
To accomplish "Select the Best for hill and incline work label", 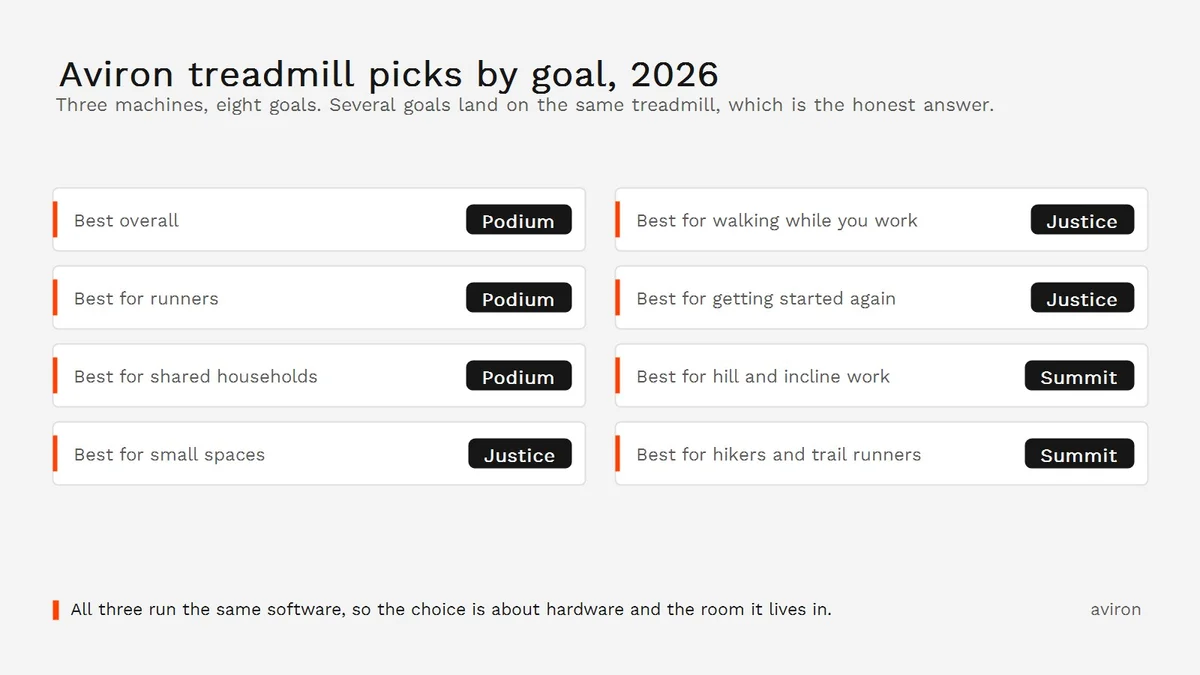I will coord(763,377).
